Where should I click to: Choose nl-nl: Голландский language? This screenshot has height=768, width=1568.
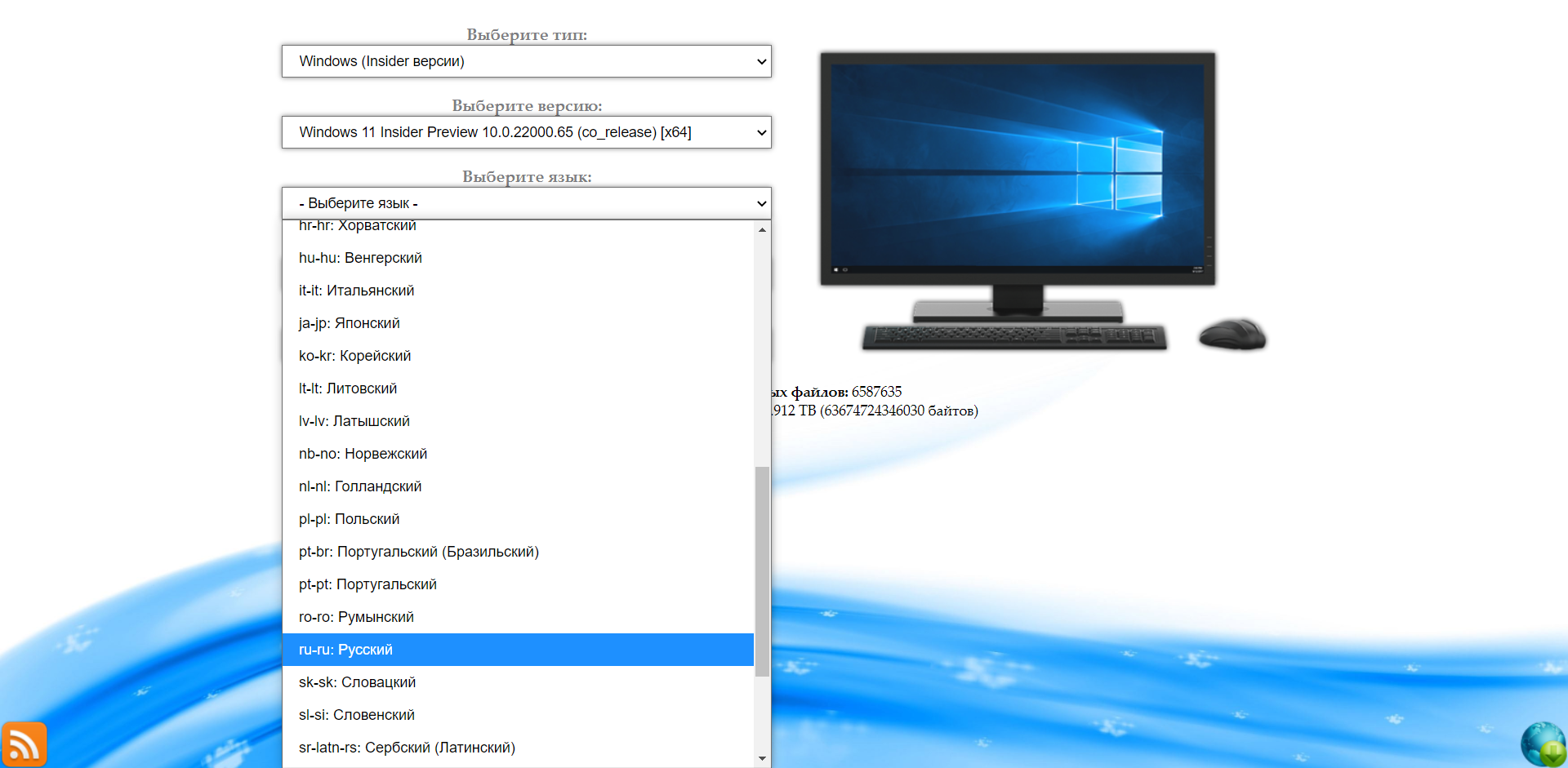518,486
